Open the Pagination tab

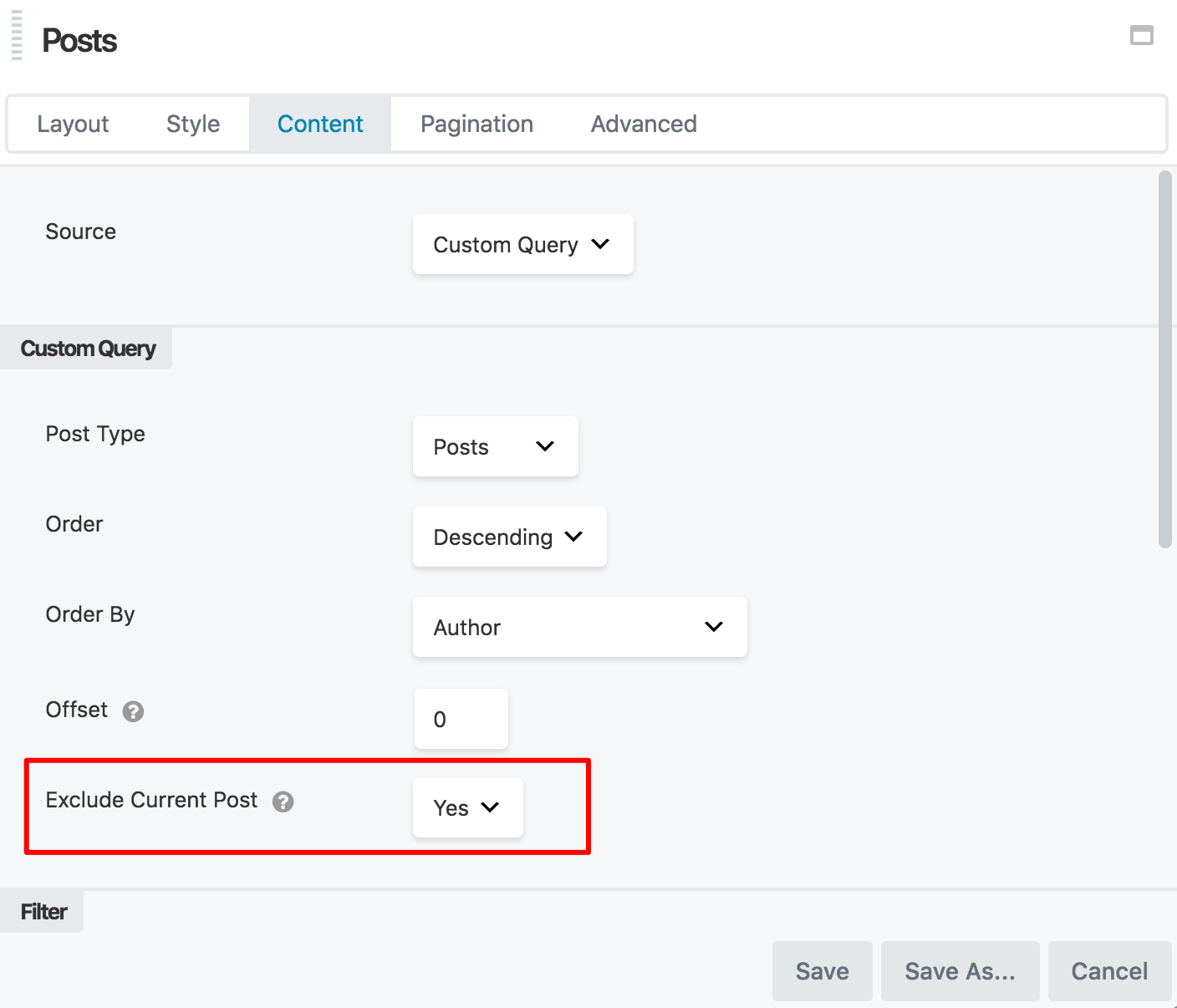476,124
